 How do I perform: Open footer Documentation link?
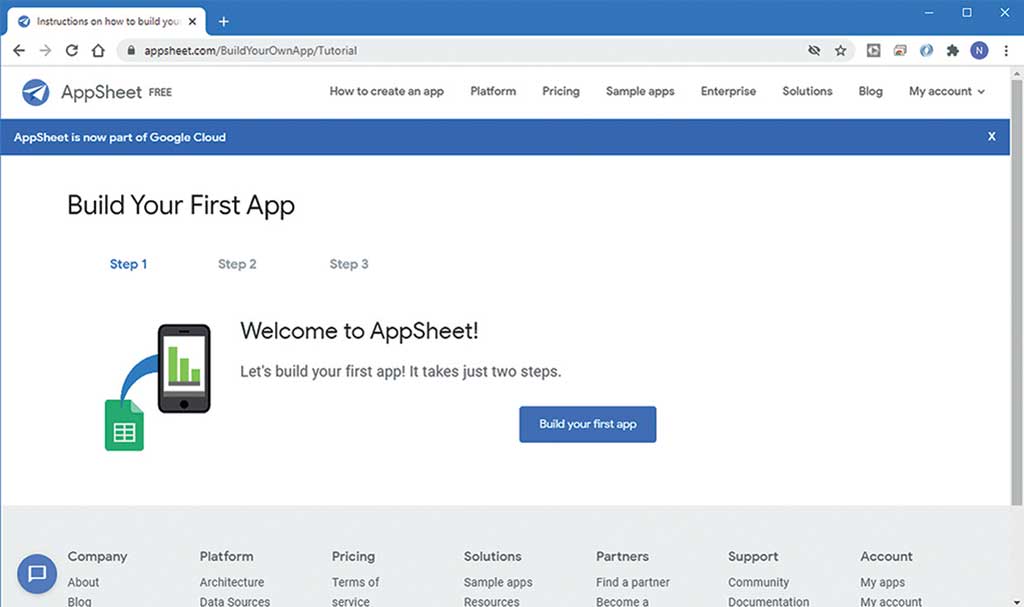769,601
